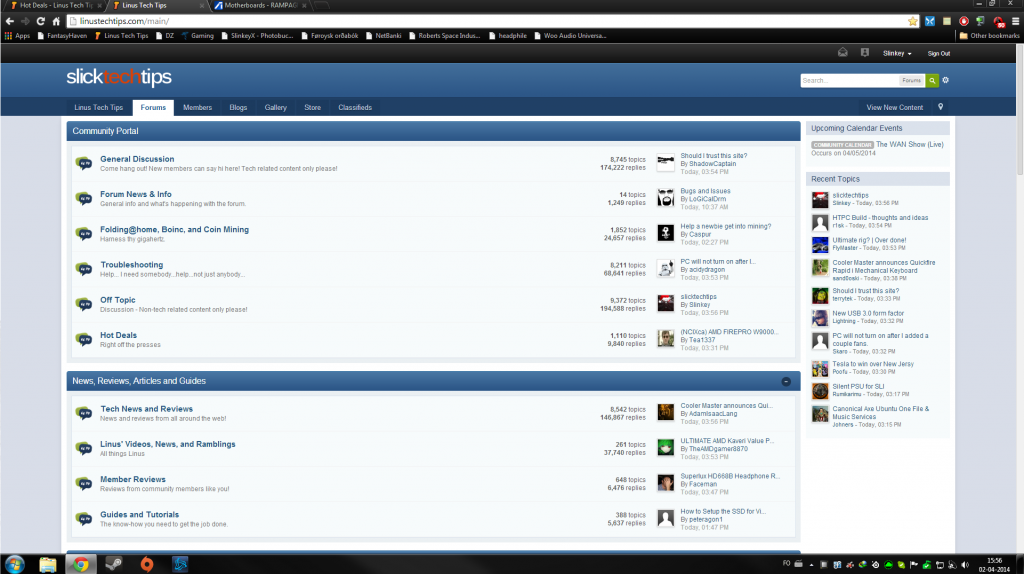The image size is (1024, 574).
Task: Open the notifications icon next to Slinkey
Action: (865, 53)
